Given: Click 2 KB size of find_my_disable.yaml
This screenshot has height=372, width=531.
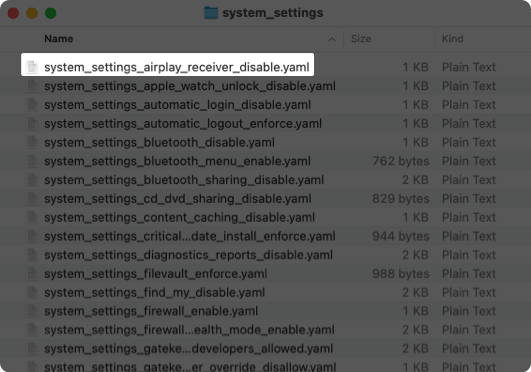Looking at the screenshot, I should pyautogui.click(x=415, y=292).
